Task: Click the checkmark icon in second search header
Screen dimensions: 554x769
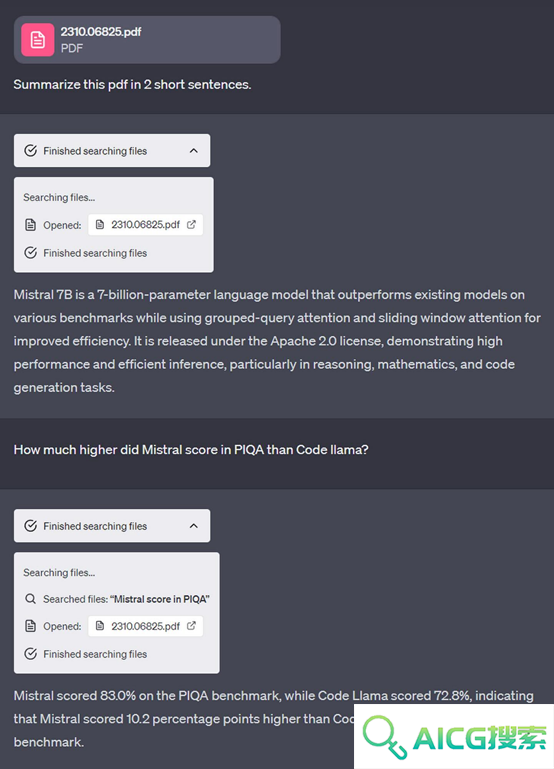Action: pyautogui.click(x=30, y=526)
